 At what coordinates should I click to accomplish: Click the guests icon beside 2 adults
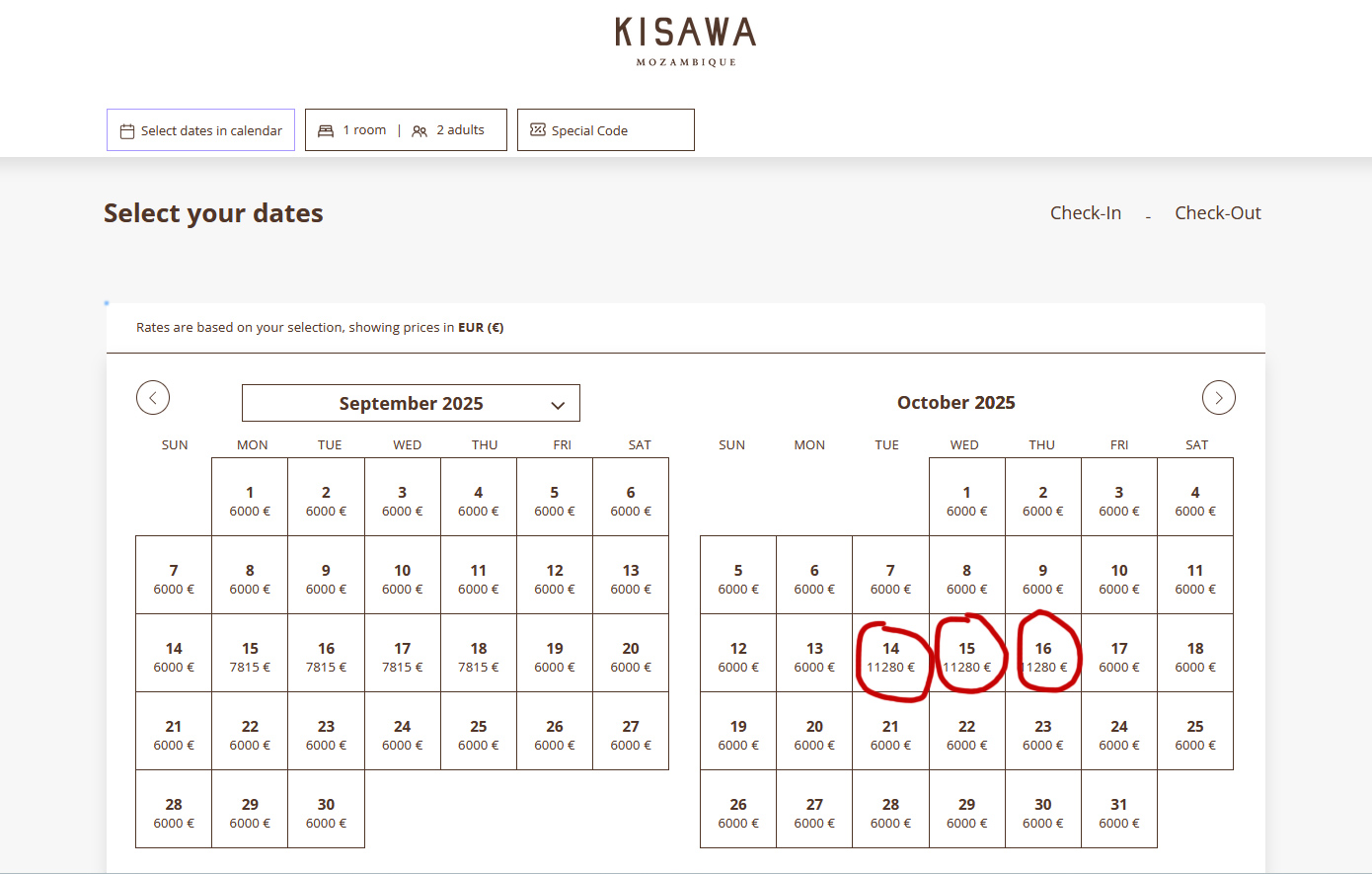pyautogui.click(x=419, y=130)
